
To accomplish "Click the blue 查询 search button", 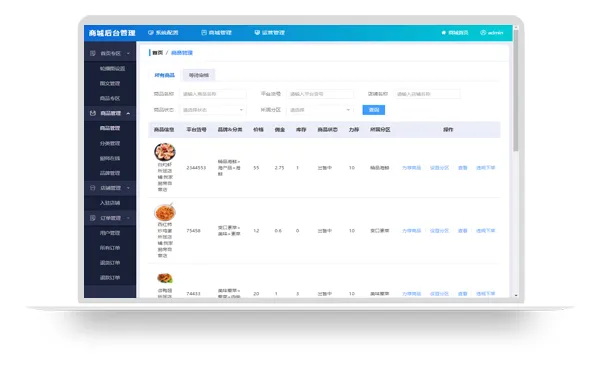I will point(373,110).
